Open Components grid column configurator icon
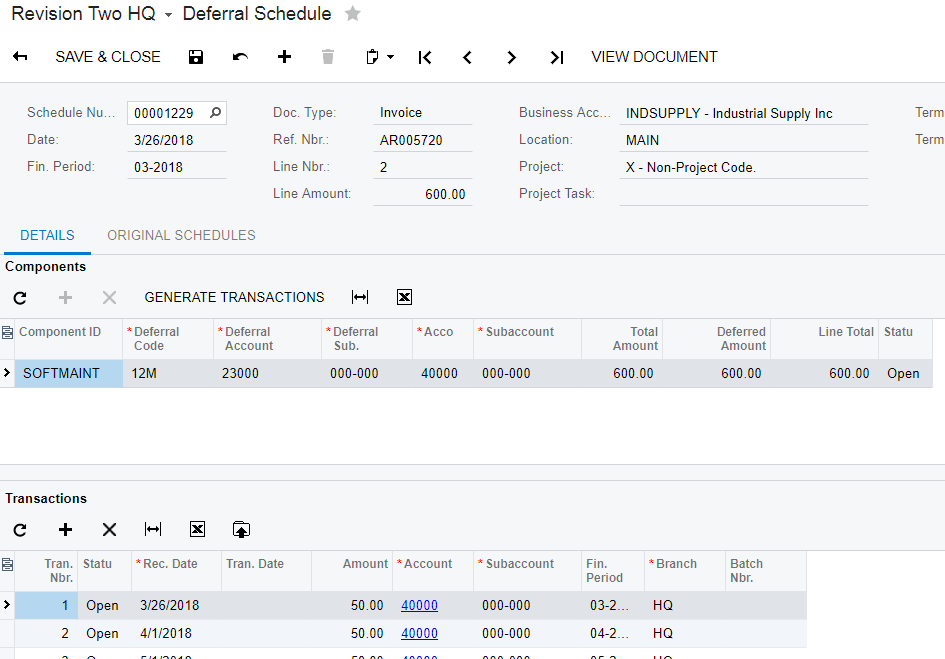The image size is (945, 659). click(x=7, y=332)
